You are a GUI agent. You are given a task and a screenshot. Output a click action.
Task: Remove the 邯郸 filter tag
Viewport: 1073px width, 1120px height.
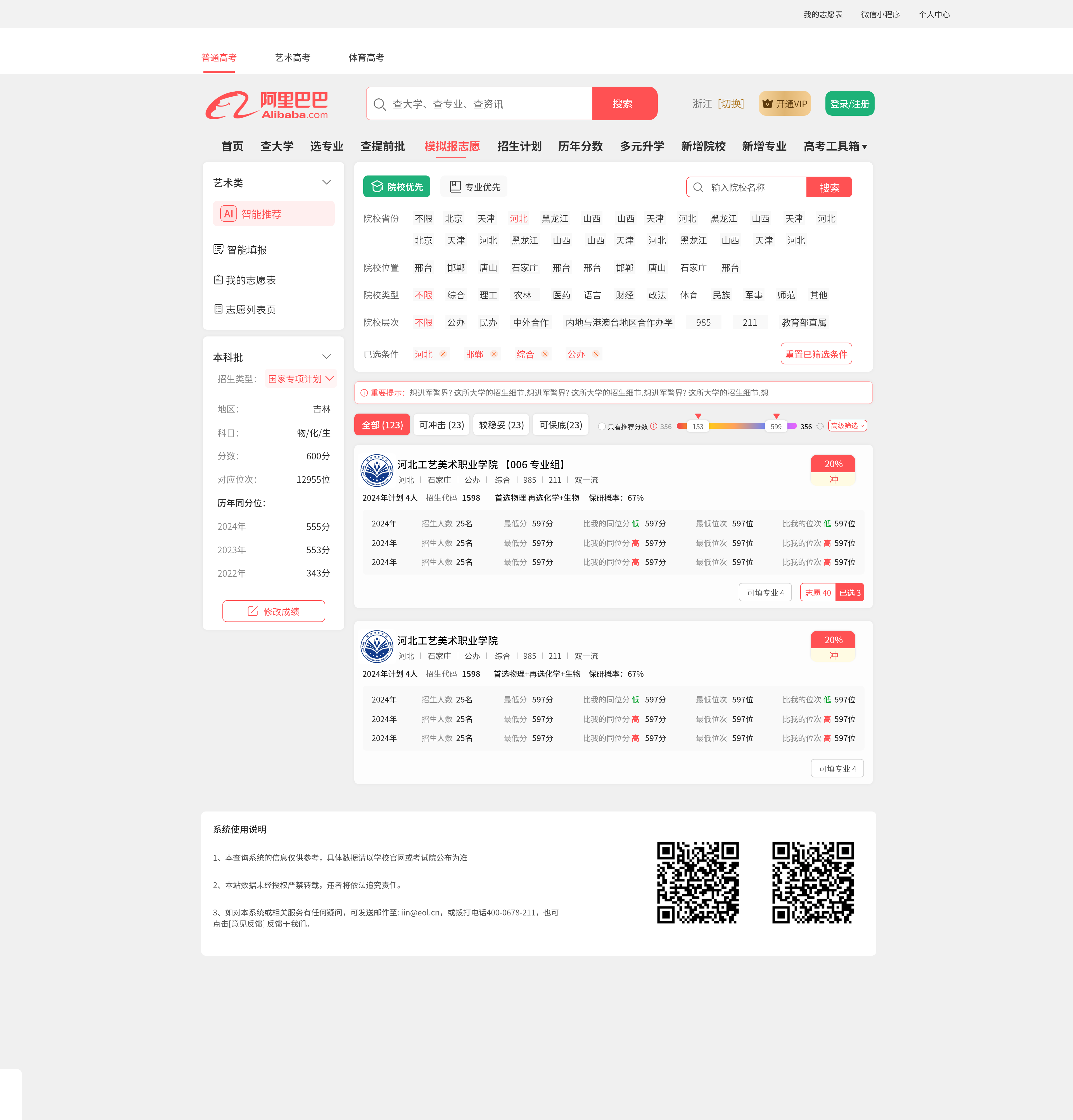click(x=494, y=354)
